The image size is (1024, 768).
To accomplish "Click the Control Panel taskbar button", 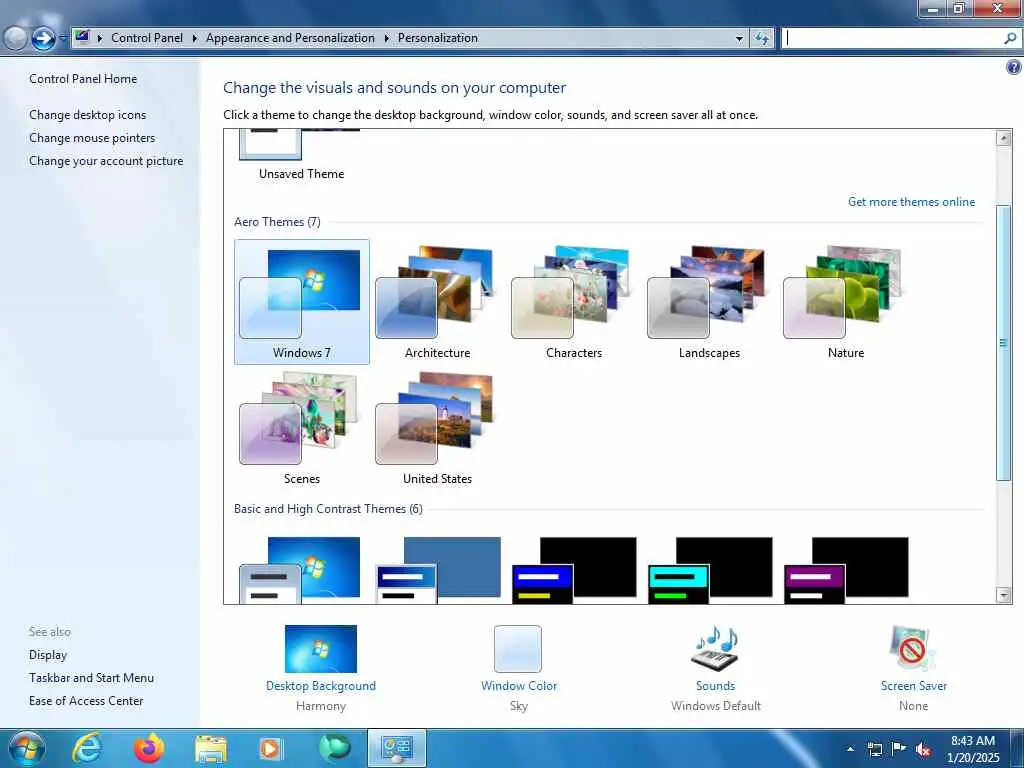I will point(396,748).
